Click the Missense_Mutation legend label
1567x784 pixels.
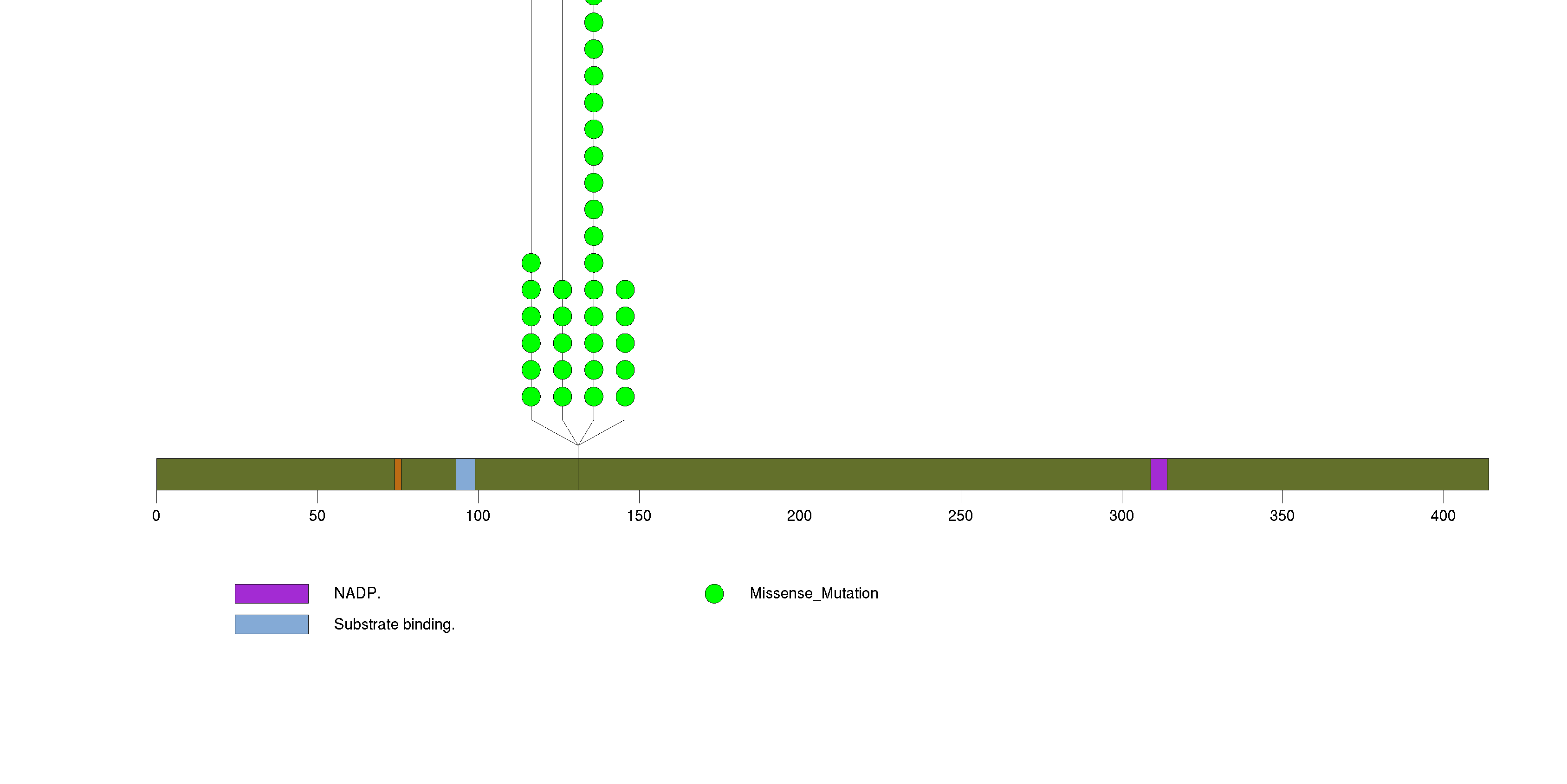point(813,593)
